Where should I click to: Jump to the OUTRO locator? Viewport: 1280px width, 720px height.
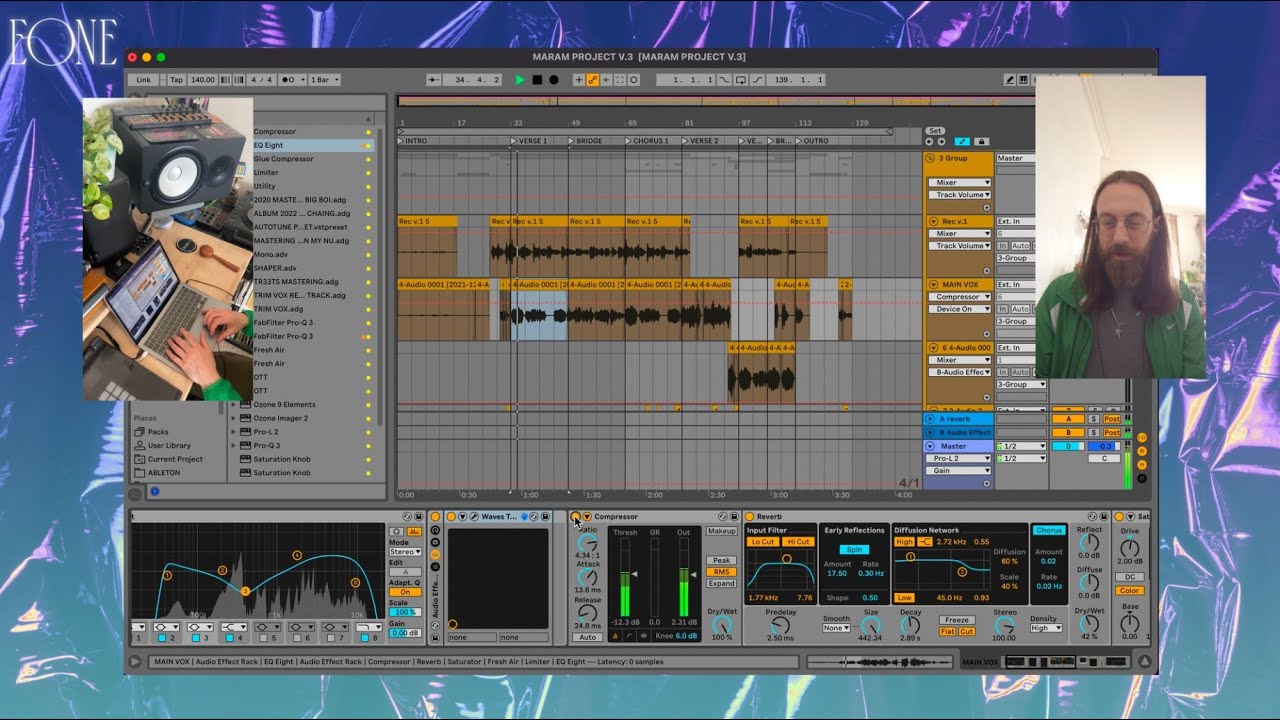coord(813,141)
